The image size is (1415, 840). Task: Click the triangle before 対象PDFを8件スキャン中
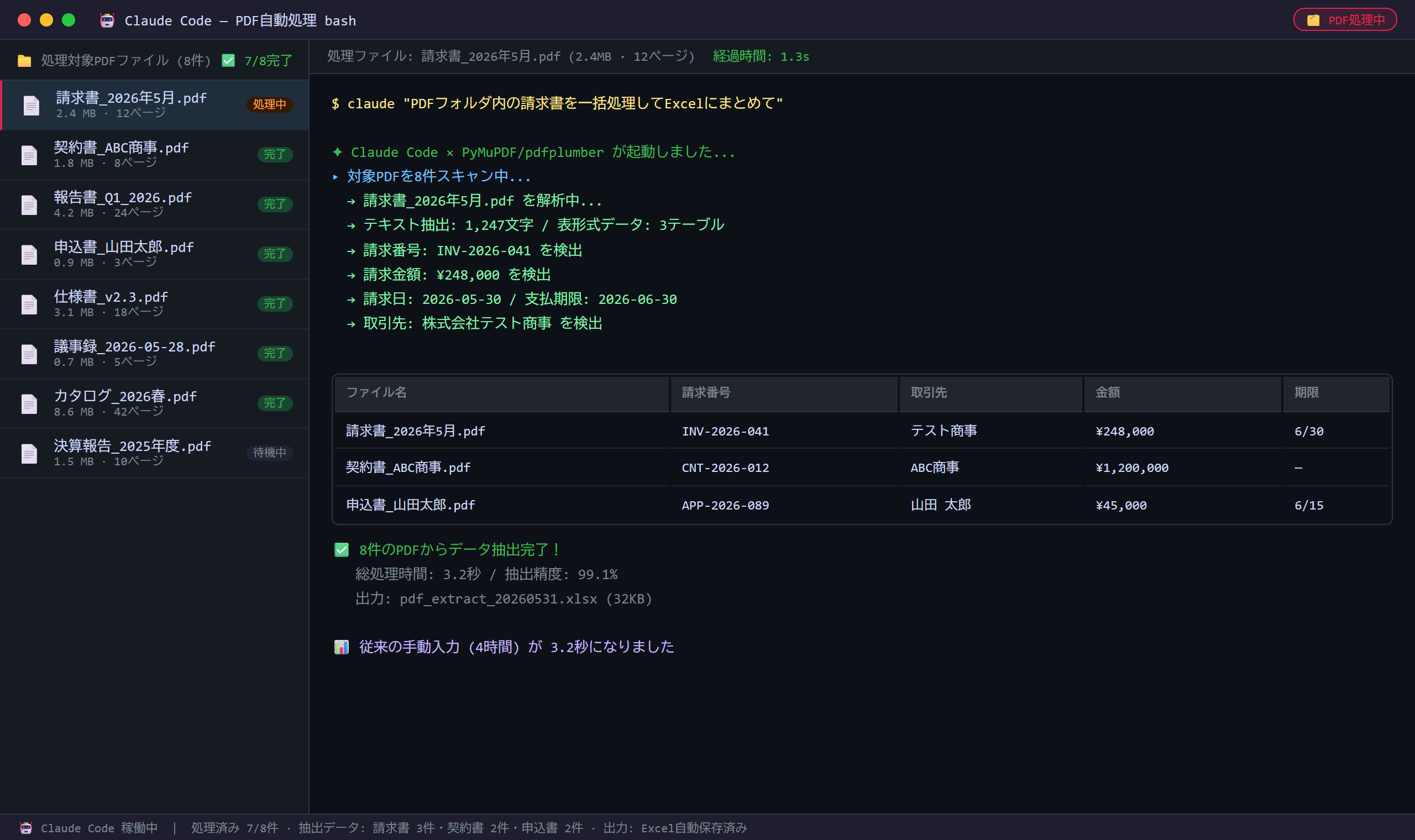[x=335, y=177]
